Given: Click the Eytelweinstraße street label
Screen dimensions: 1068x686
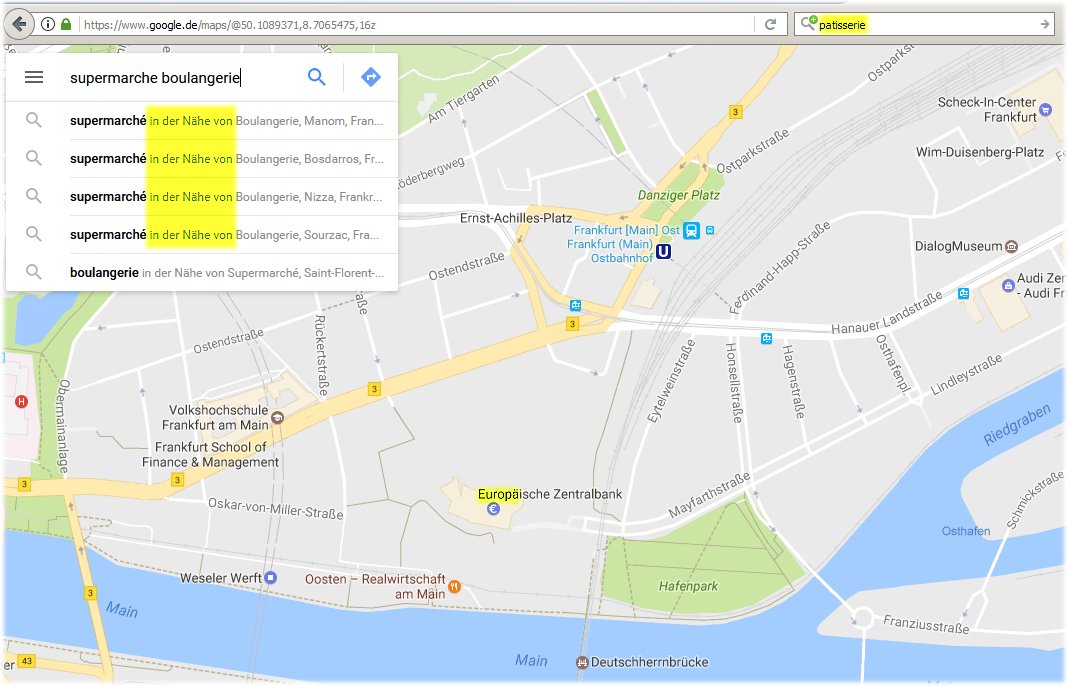Looking at the screenshot, I should (671, 381).
